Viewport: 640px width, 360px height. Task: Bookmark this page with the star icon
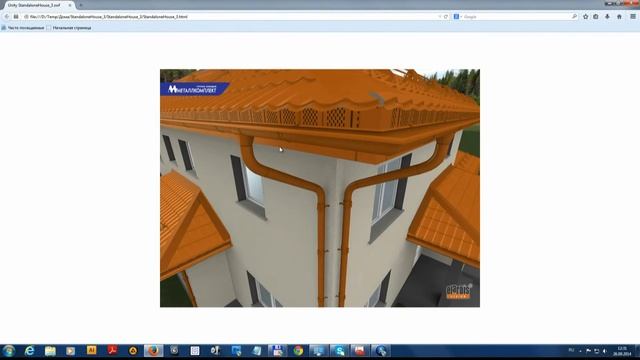(586, 17)
